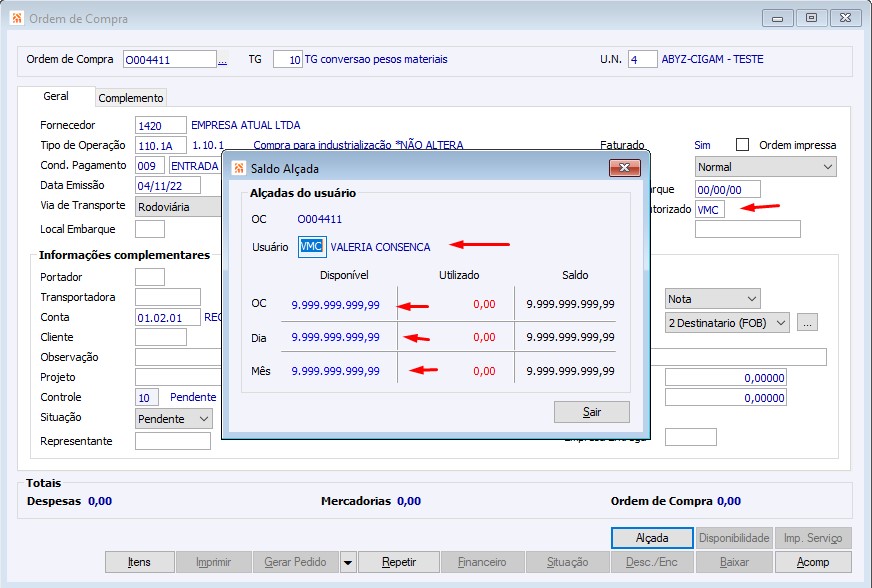Click the Baixar button
872x588 pixels.
tap(734, 562)
